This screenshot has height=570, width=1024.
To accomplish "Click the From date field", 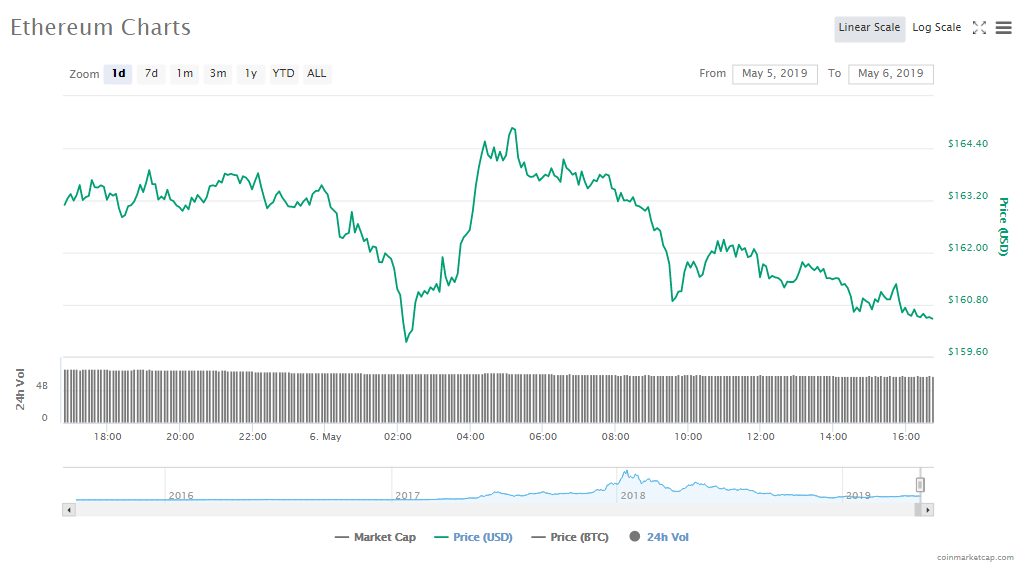I will [775, 74].
